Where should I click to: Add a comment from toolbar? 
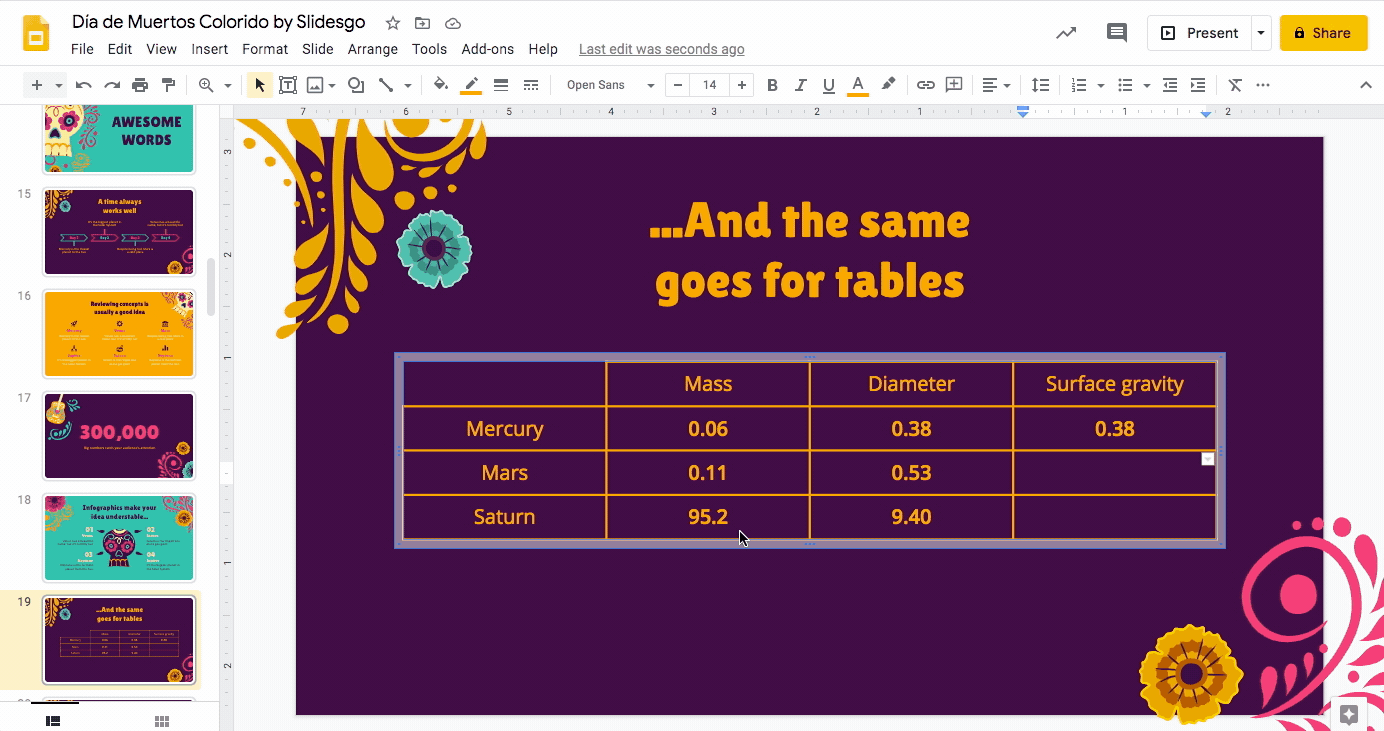coord(954,85)
